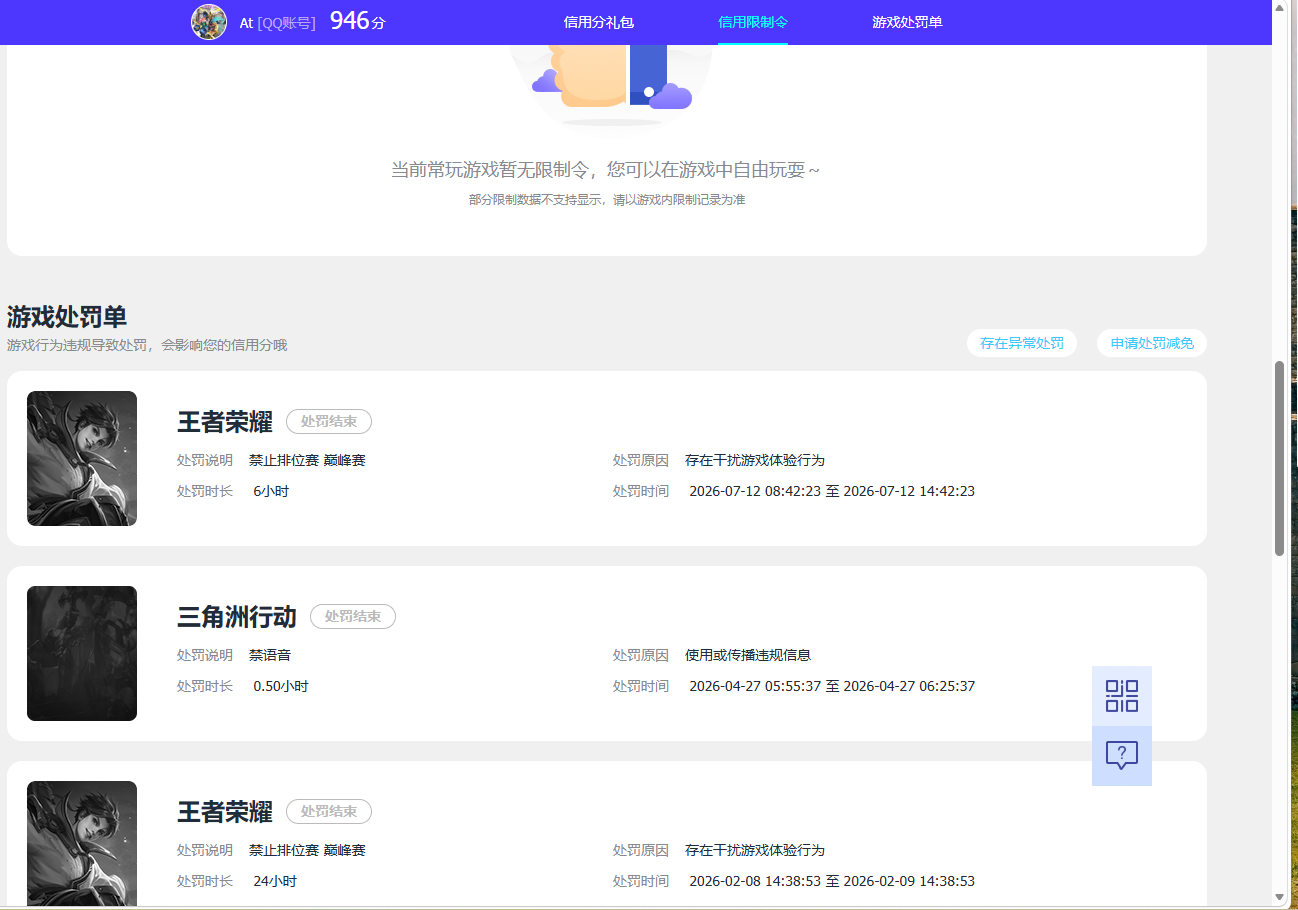Click the 申请处罚减免 button
The width and height of the screenshot is (1298, 910).
click(x=1152, y=343)
